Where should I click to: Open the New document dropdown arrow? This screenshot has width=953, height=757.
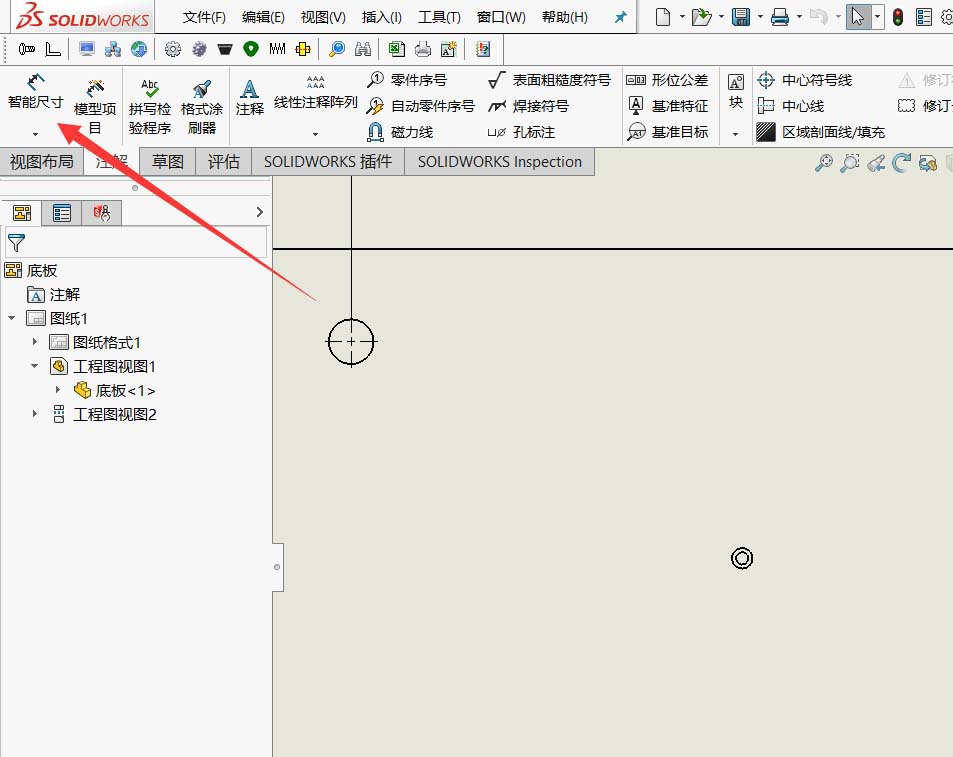(x=681, y=17)
